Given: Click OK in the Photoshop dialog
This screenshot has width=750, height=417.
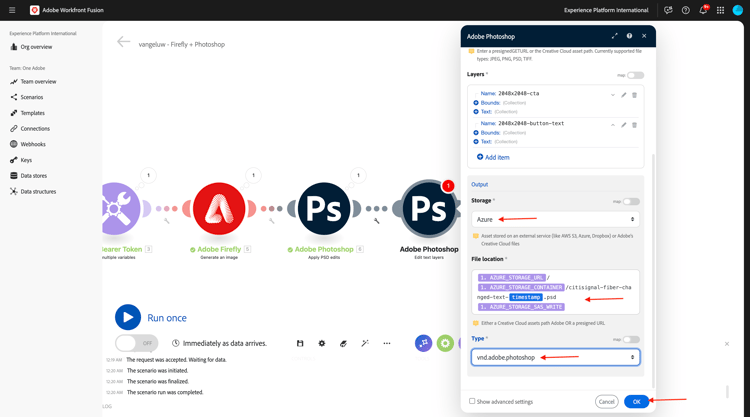Looking at the screenshot, I should (x=636, y=402).
